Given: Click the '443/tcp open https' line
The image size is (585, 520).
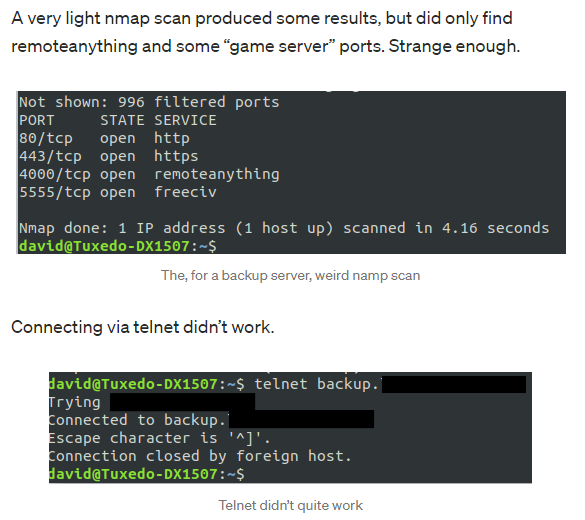Looking at the screenshot, I should pyautogui.click(x=109, y=157).
